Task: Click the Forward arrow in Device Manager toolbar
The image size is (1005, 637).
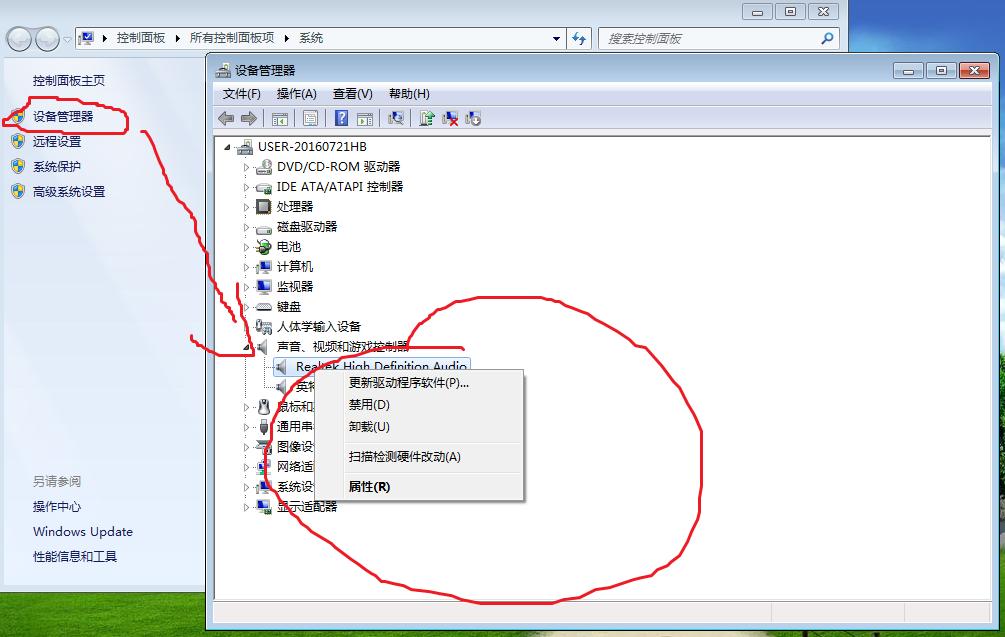Action: pos(249,119)
